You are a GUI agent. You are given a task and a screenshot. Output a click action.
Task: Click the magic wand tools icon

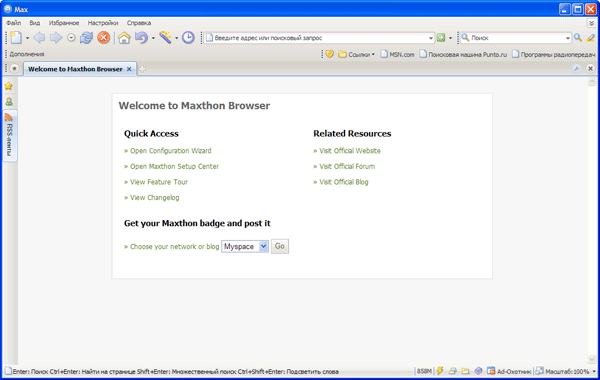click(165, 38)
